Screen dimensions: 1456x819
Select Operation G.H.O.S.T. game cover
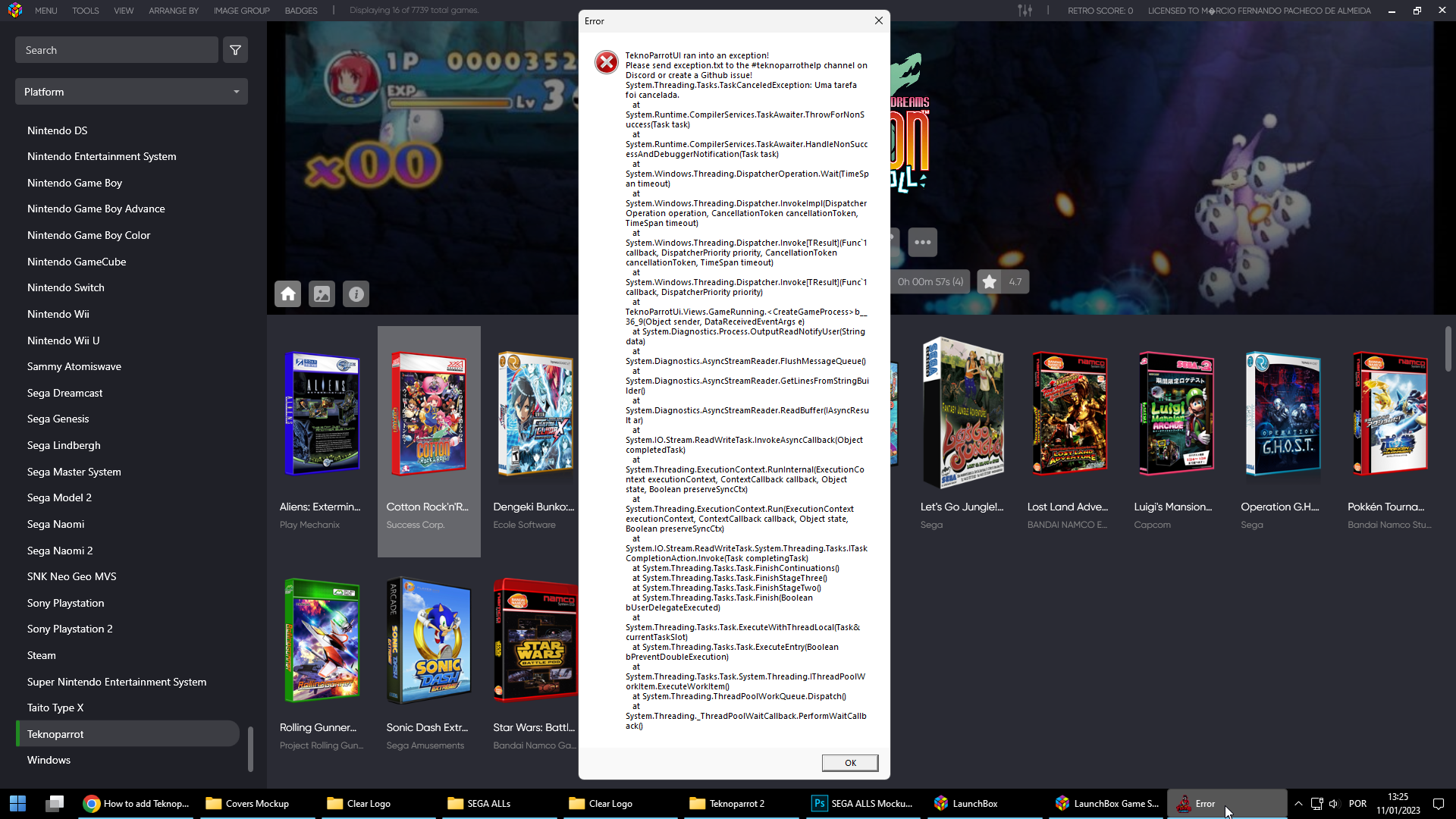pyautogui.click(x=1283, y=414)
